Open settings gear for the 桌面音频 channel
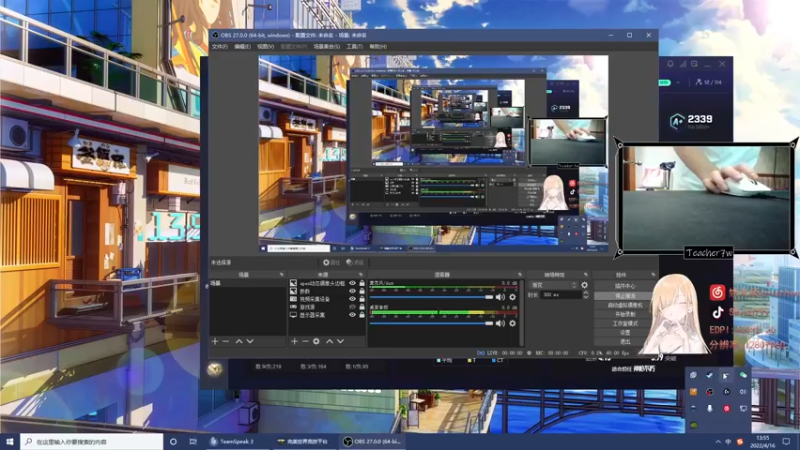This screenshot has width=800, height=450. [512, 323]
